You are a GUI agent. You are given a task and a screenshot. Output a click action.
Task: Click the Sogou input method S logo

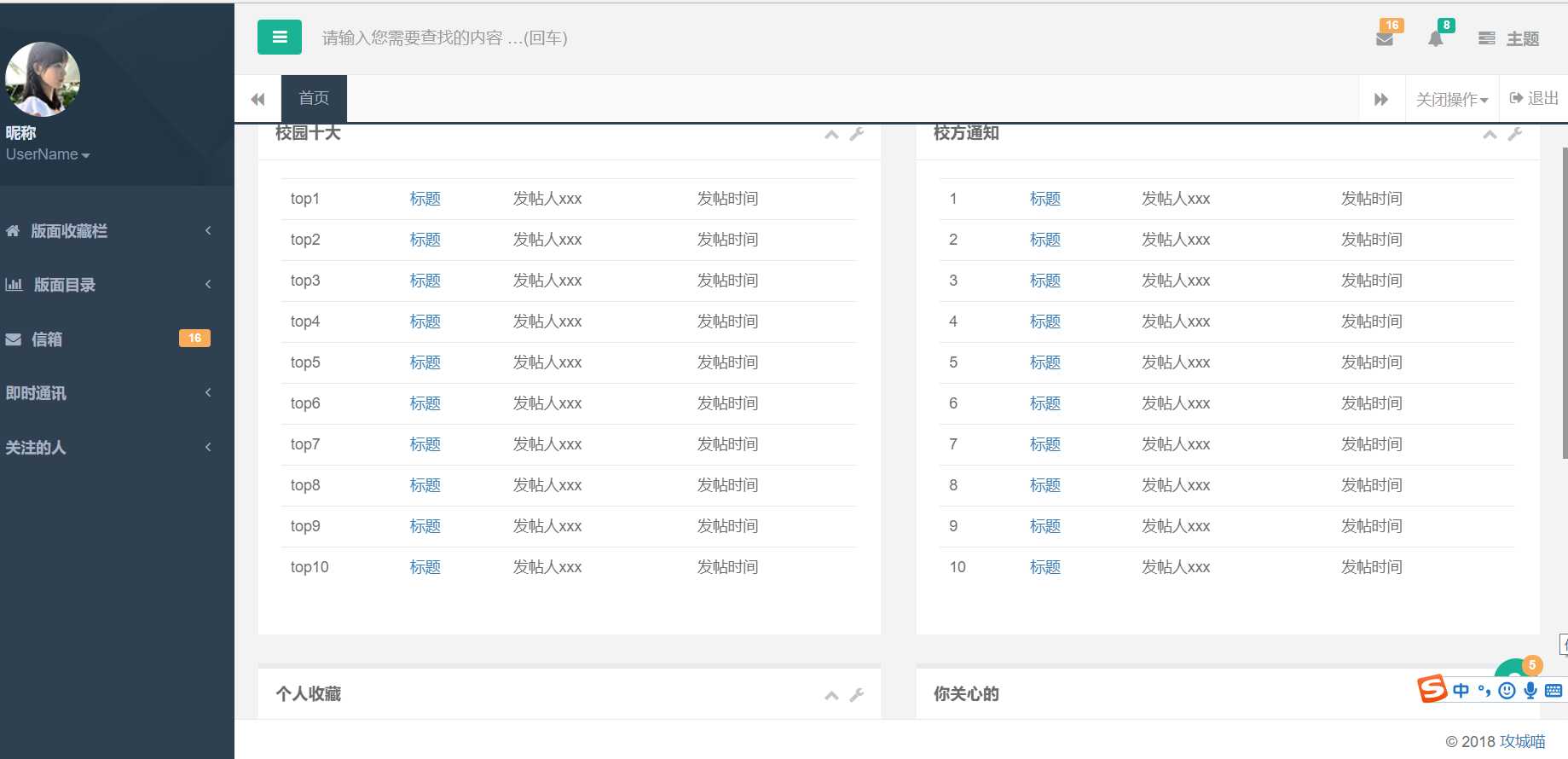coord(1432,688)
